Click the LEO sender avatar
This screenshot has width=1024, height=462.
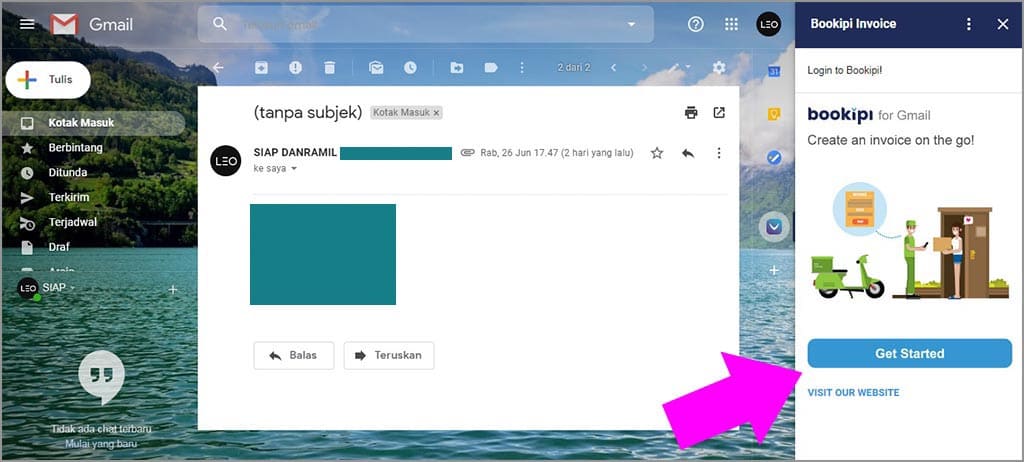coord(226,161)
